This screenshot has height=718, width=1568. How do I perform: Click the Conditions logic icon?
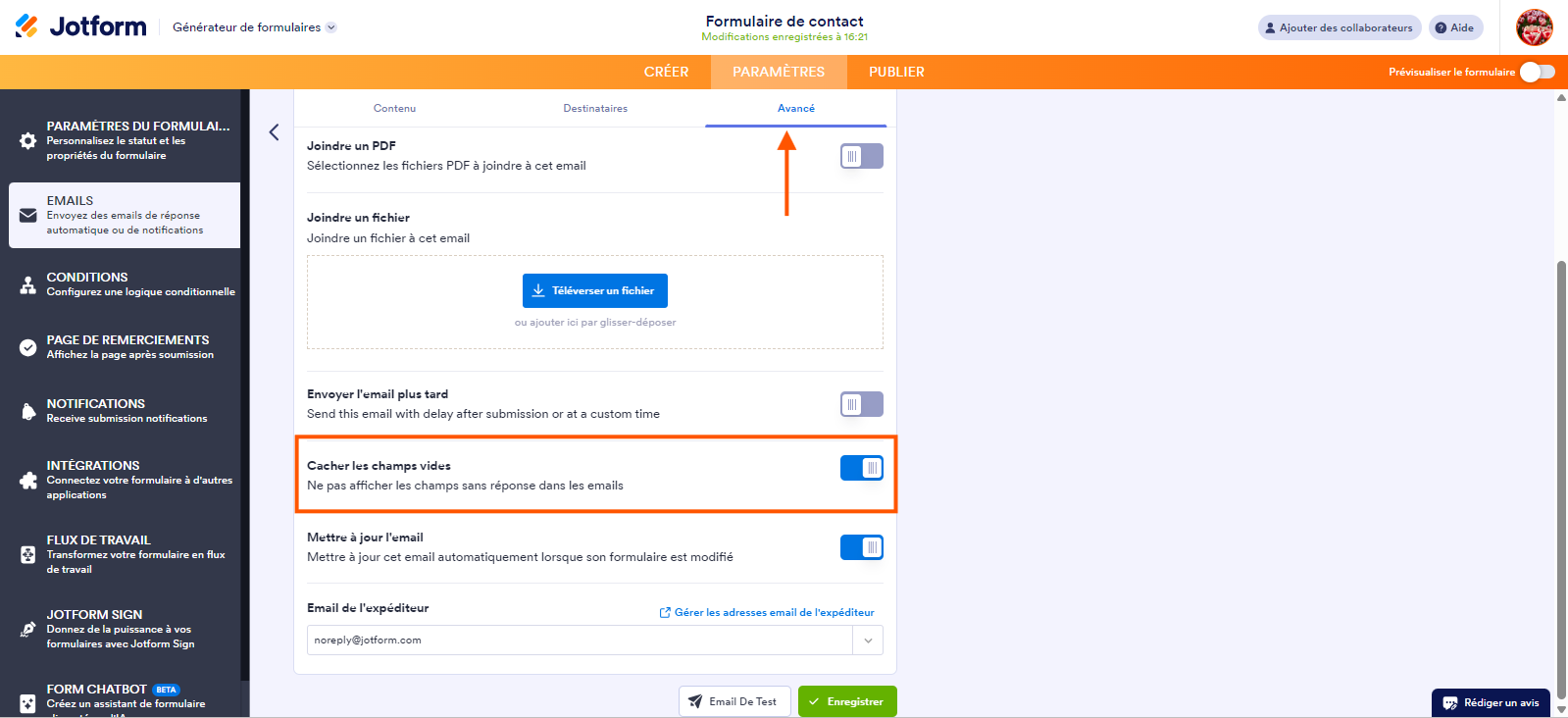[x=28, y=284]
